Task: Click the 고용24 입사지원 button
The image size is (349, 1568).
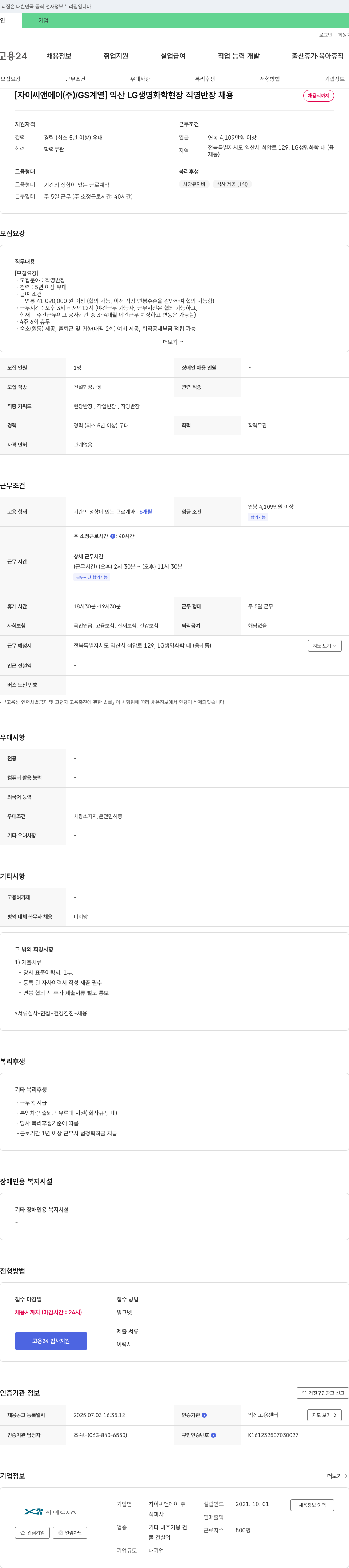Action: point(51,1341)
